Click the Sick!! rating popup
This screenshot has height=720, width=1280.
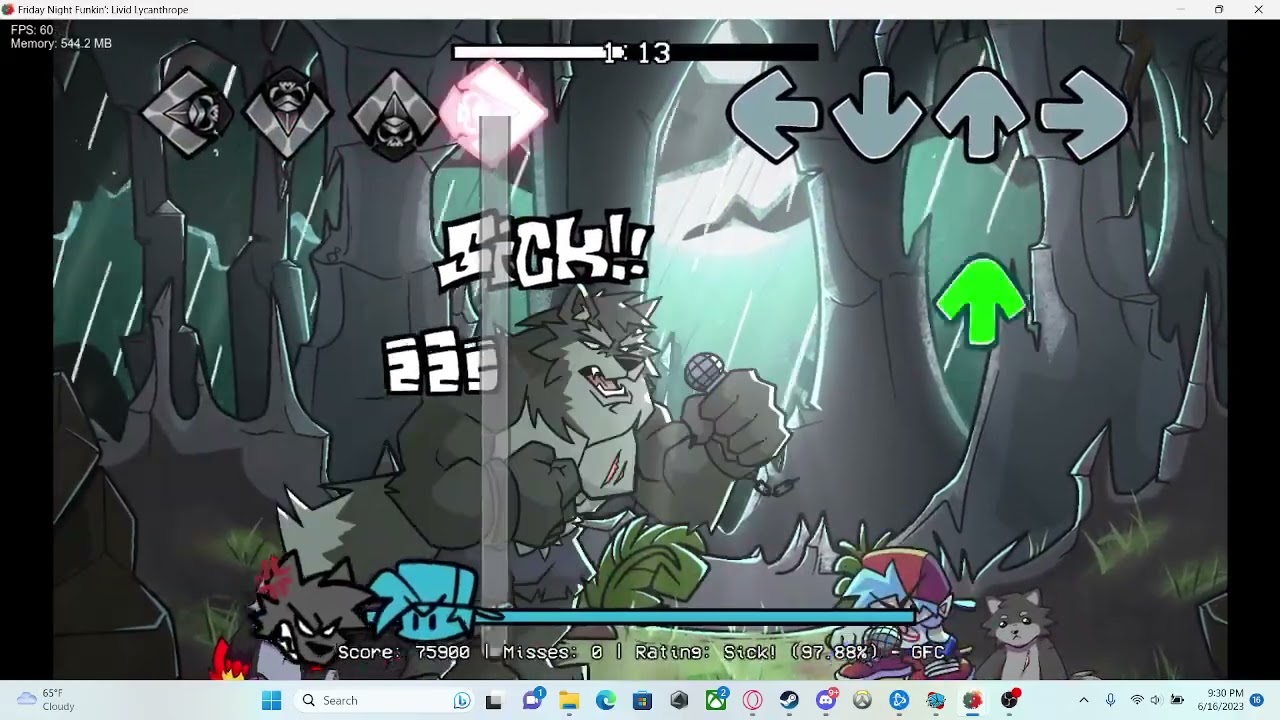click(x=545, y=252)
